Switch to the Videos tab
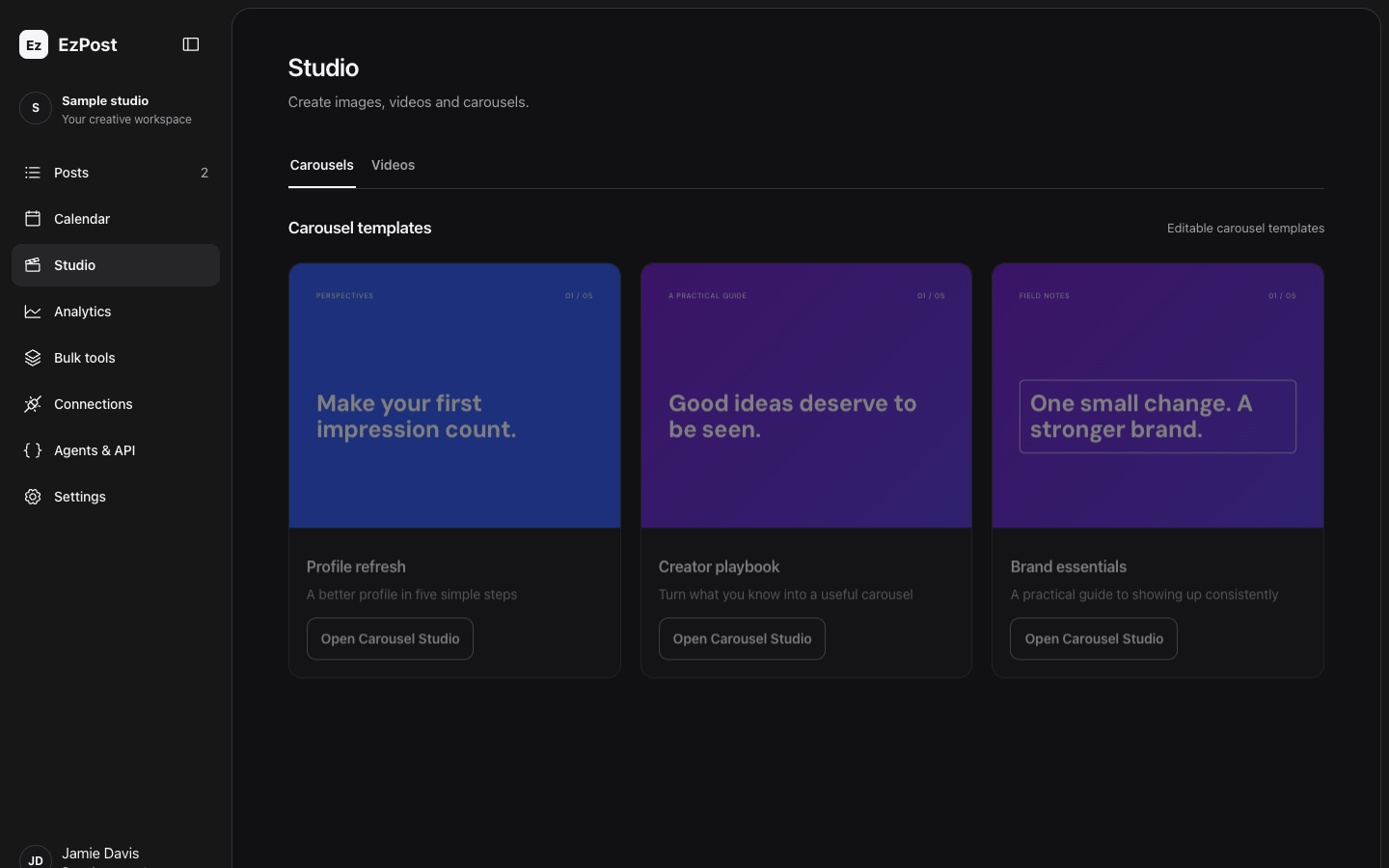1389x868 pixels. (394, 165)
